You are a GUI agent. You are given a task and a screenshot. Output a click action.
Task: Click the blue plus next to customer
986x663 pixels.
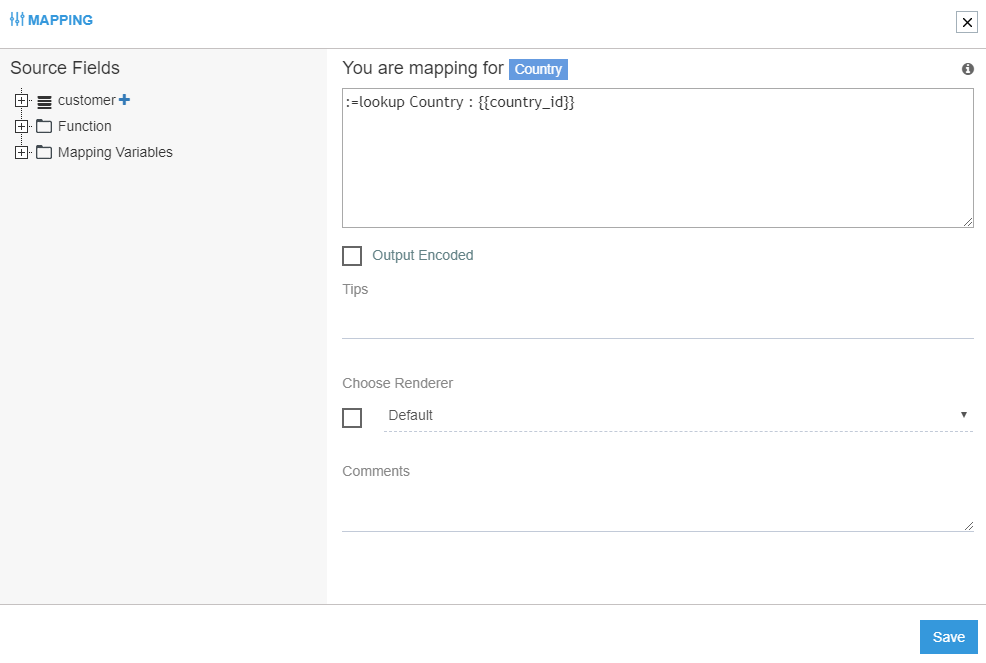coord(123,99)
